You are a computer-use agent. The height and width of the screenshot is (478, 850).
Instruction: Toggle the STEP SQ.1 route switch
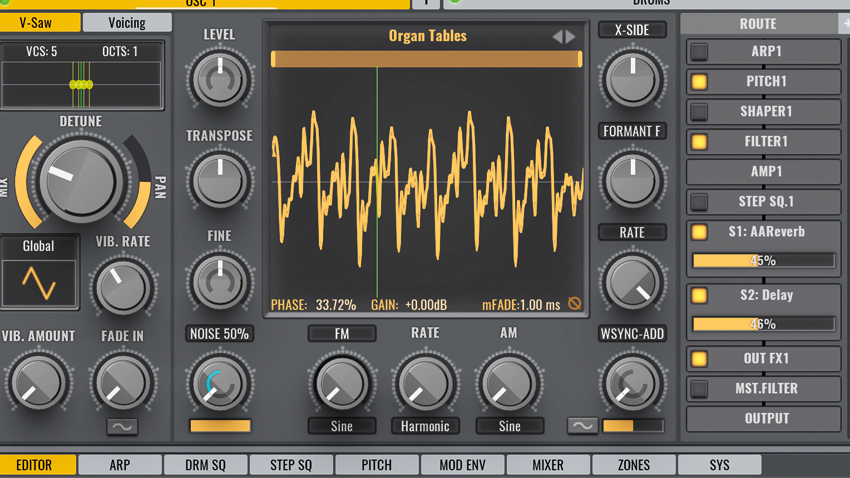(699, 202)
